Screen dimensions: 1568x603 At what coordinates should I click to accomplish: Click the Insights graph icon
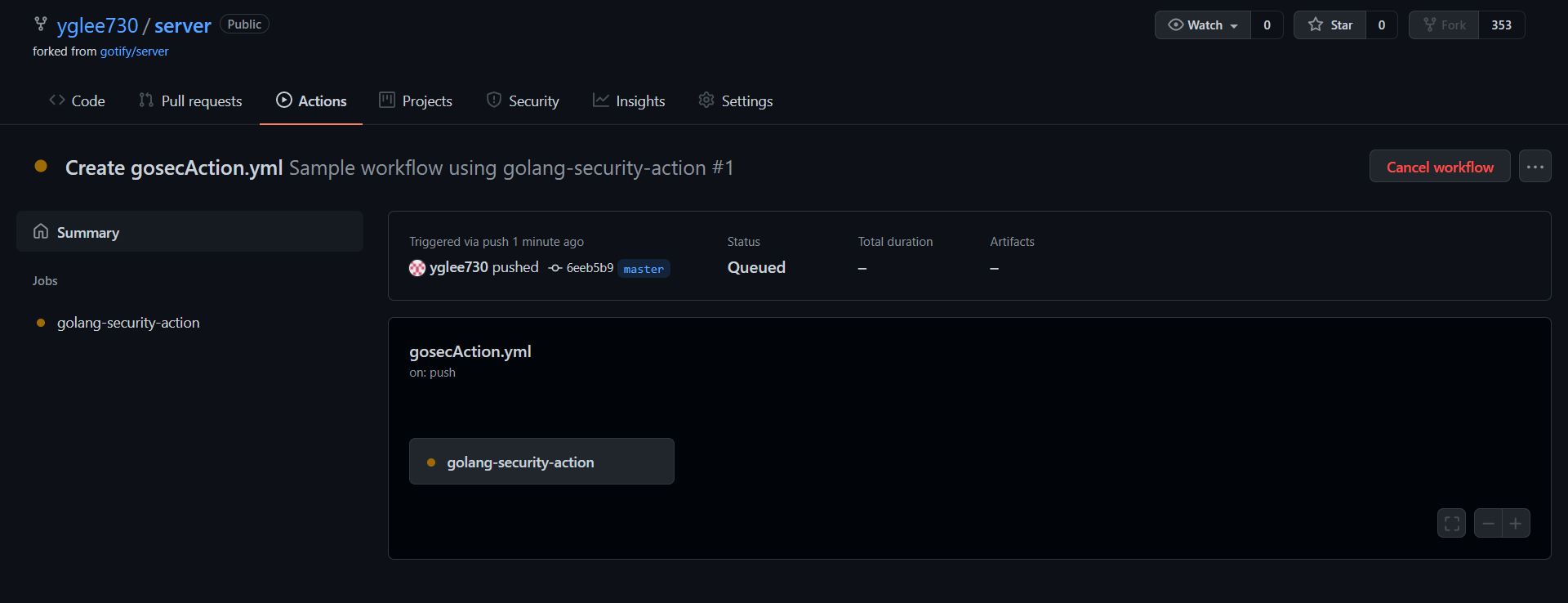[x=601, y=100]
